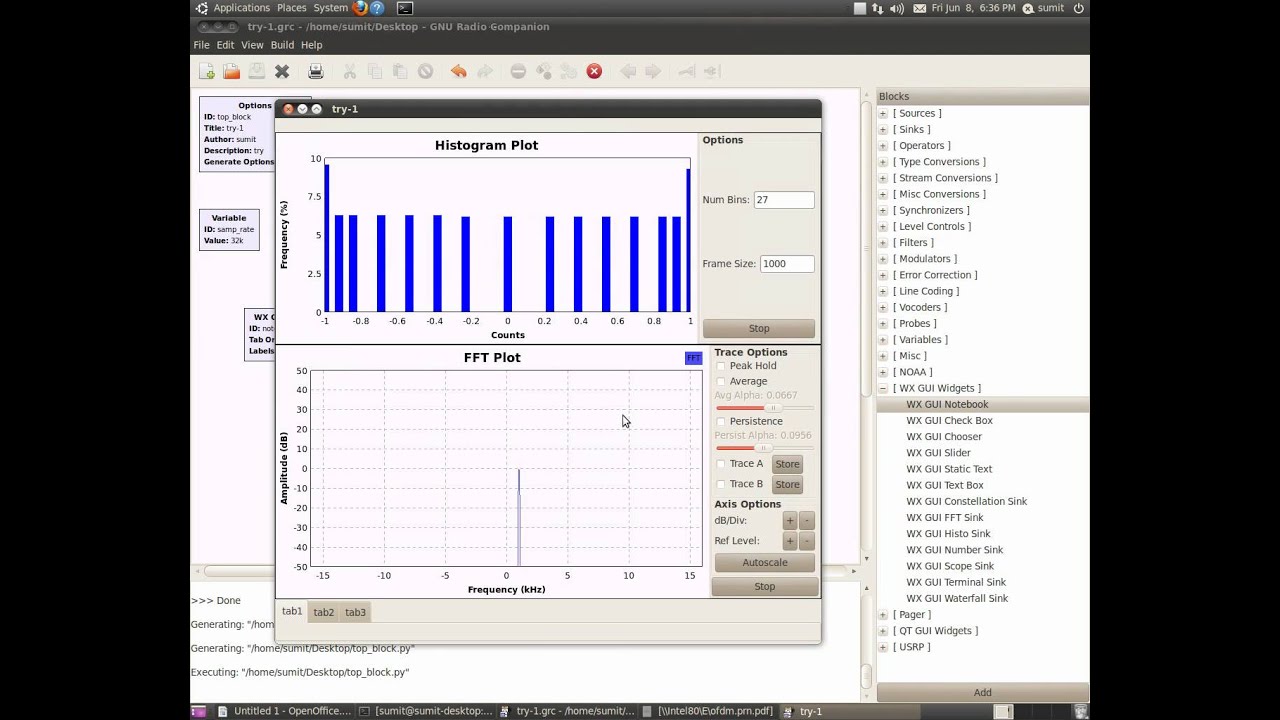This screenshot has height=720, width=1280.
Task: Expand the Type Conversions category
Action: (883, 162)
